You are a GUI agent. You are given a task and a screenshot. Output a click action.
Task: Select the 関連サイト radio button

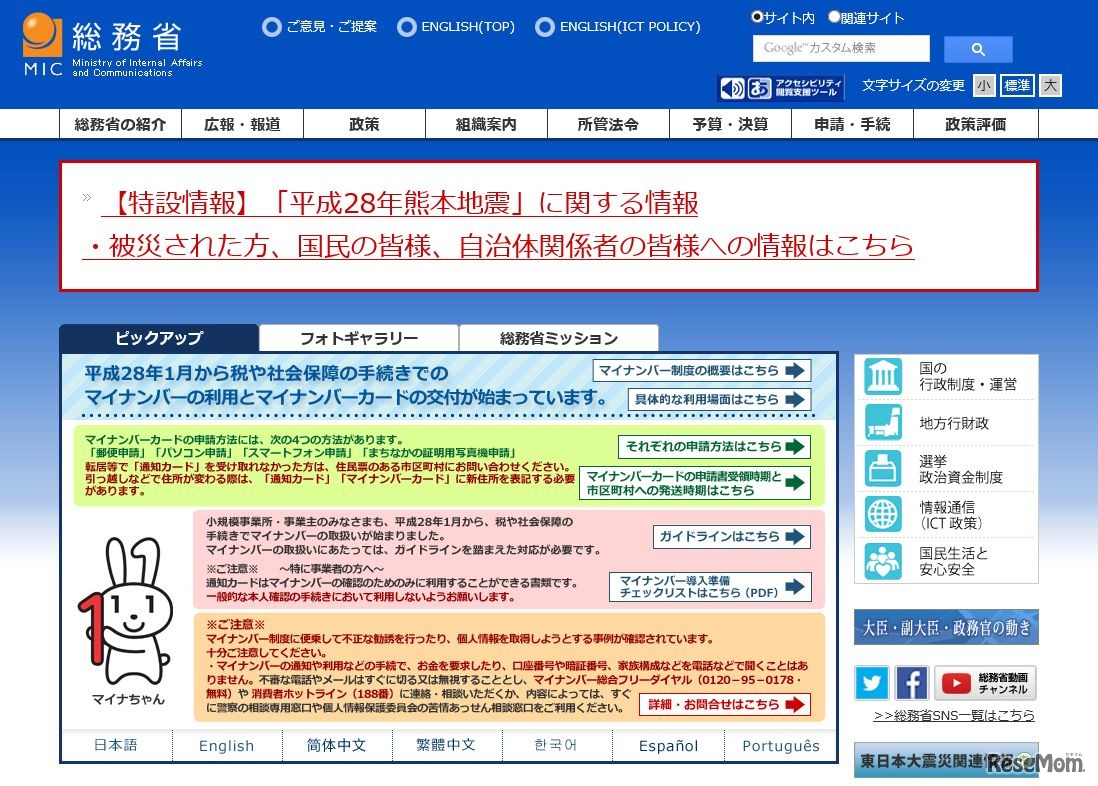click(834, 16)
